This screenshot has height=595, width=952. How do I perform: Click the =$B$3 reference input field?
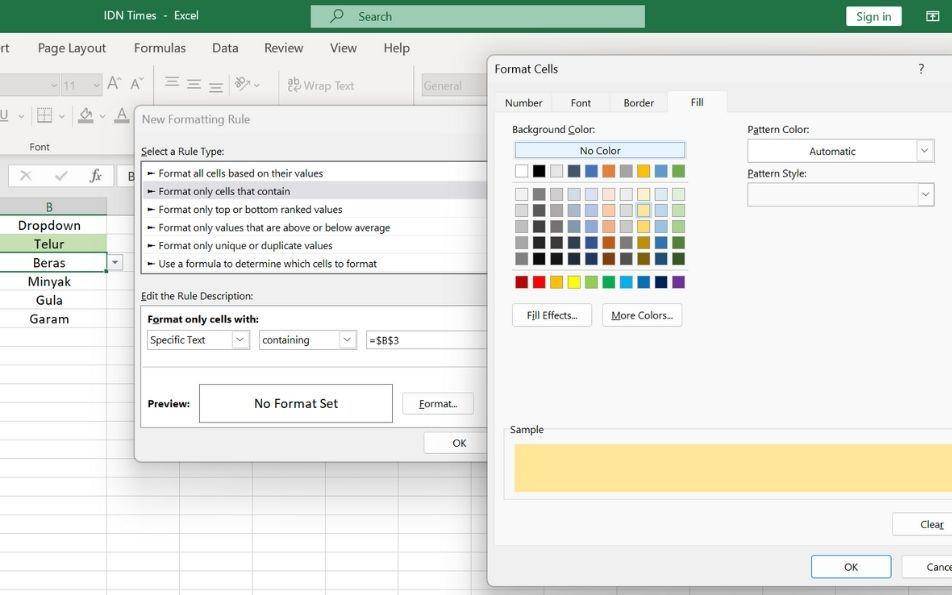click(x=426, y=340)
